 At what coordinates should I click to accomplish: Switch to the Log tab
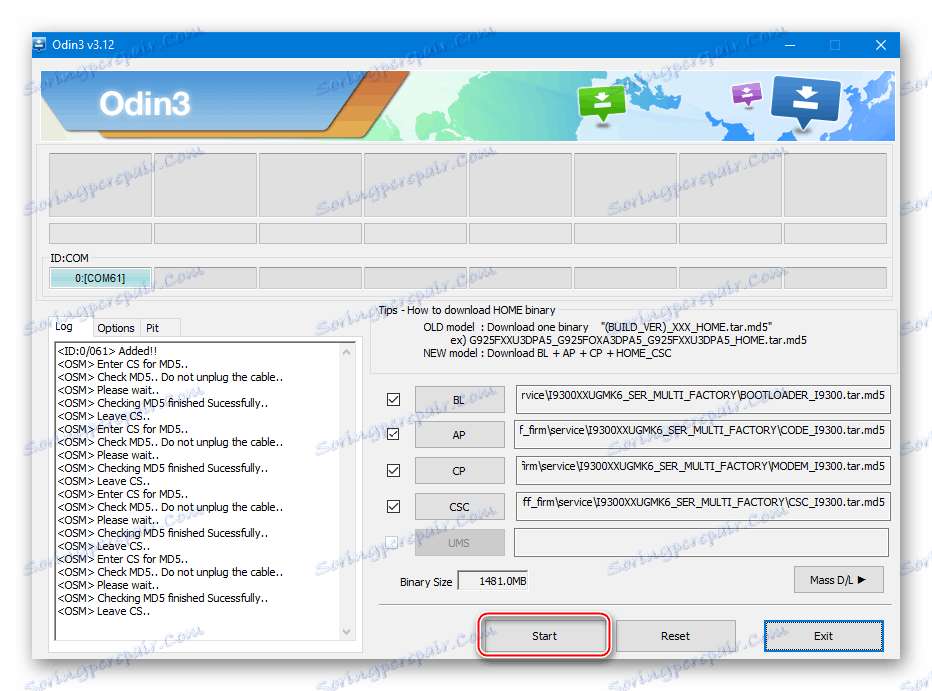coord(64,327)
